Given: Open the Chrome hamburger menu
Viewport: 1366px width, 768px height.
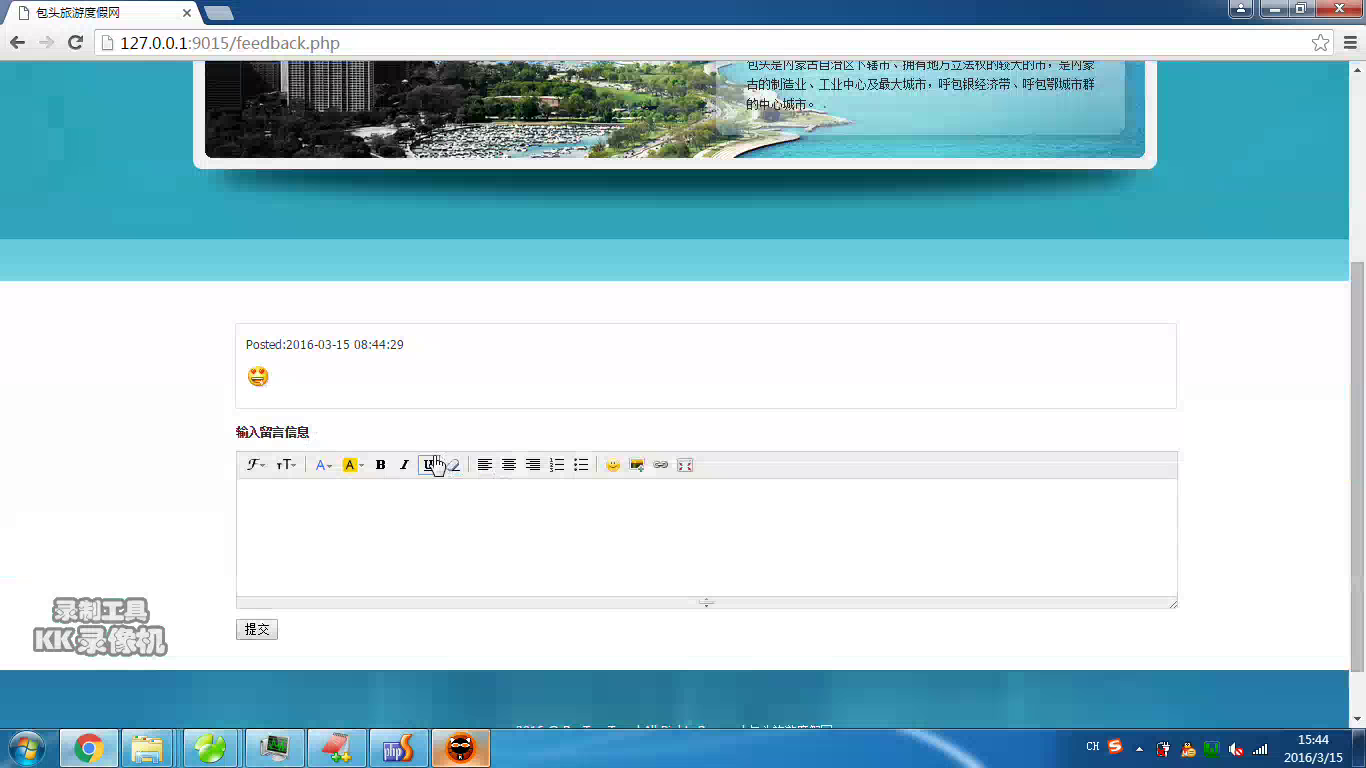Looking at the screenshot, I should pyautogui.click(x=1350, y=43).
